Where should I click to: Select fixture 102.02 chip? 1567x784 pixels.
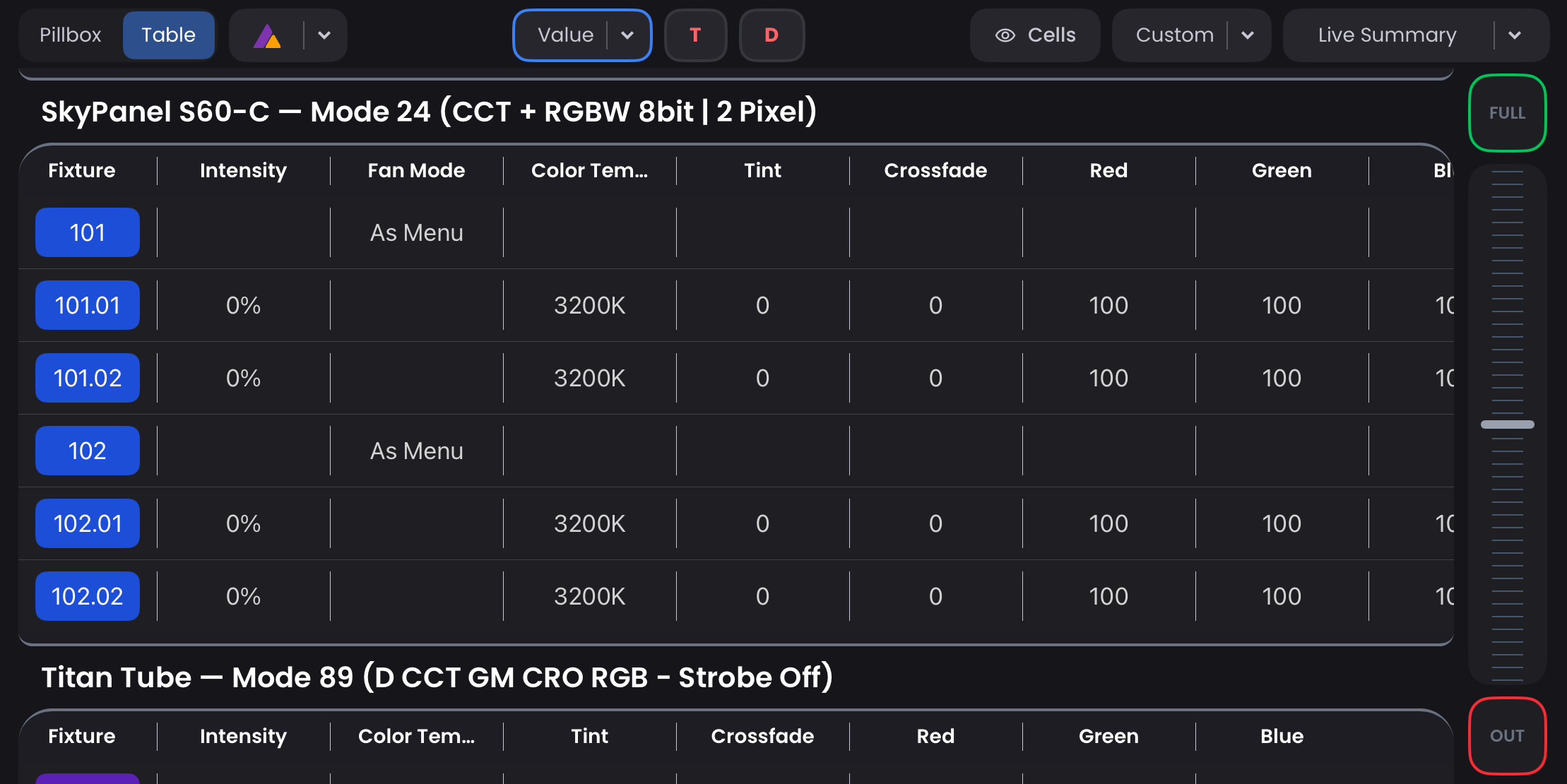[88, 596]
